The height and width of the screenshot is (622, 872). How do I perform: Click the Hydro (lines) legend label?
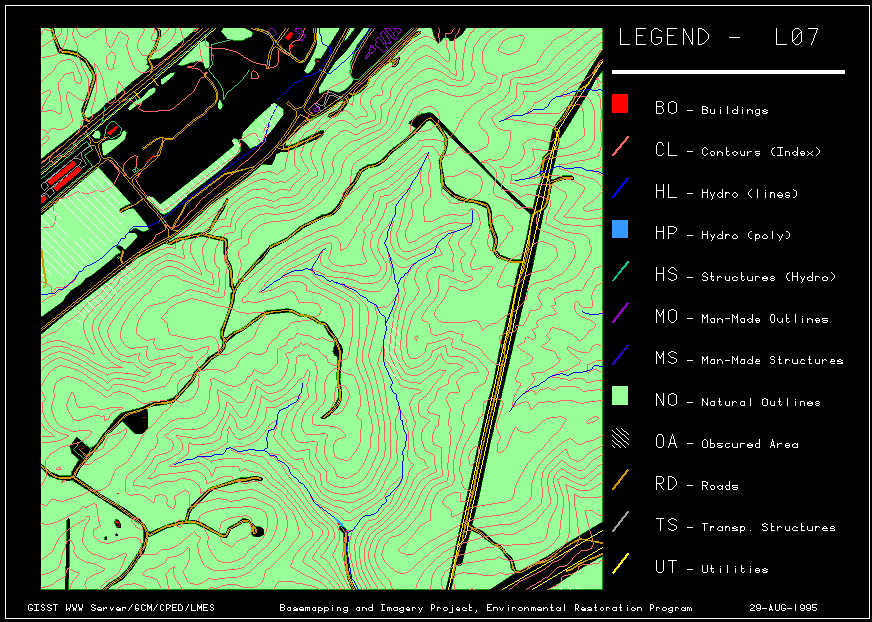point(749,194)
